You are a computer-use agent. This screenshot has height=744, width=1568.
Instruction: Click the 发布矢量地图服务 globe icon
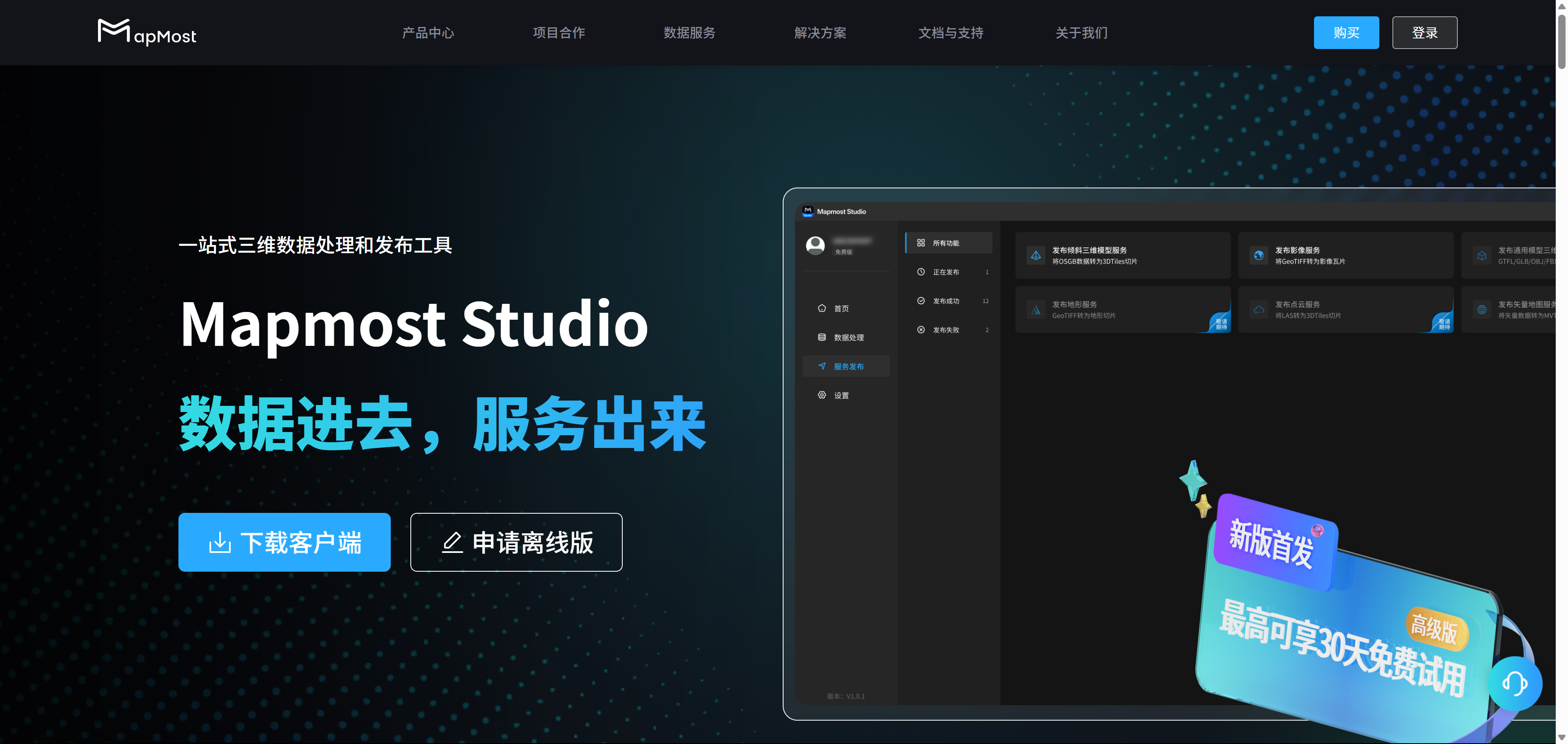point(1482,310)
